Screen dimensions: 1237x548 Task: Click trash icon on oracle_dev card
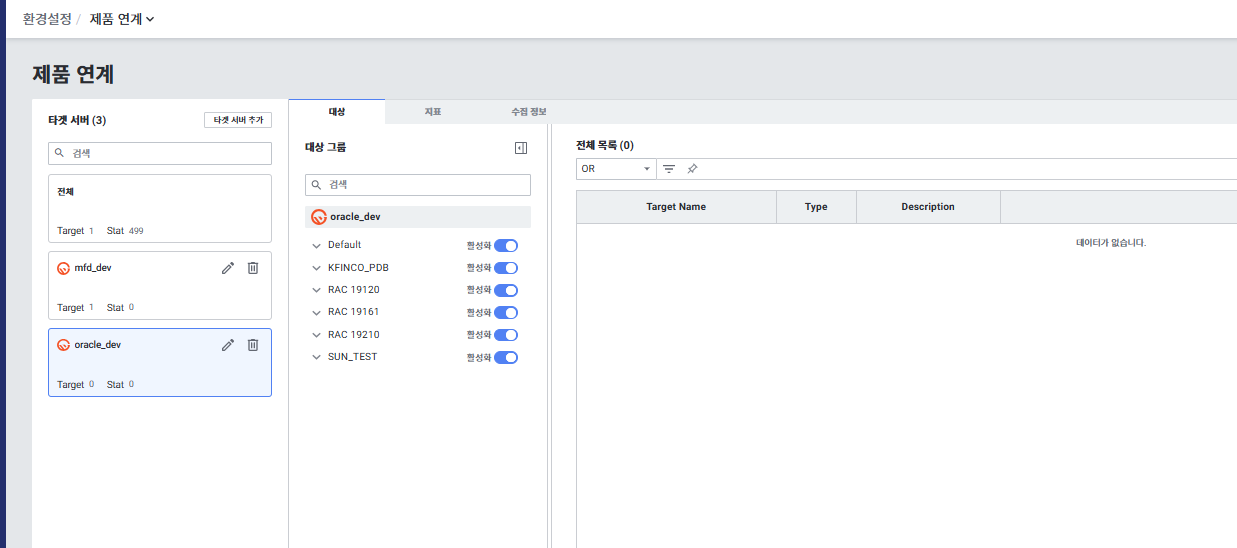tap(253, 345)
